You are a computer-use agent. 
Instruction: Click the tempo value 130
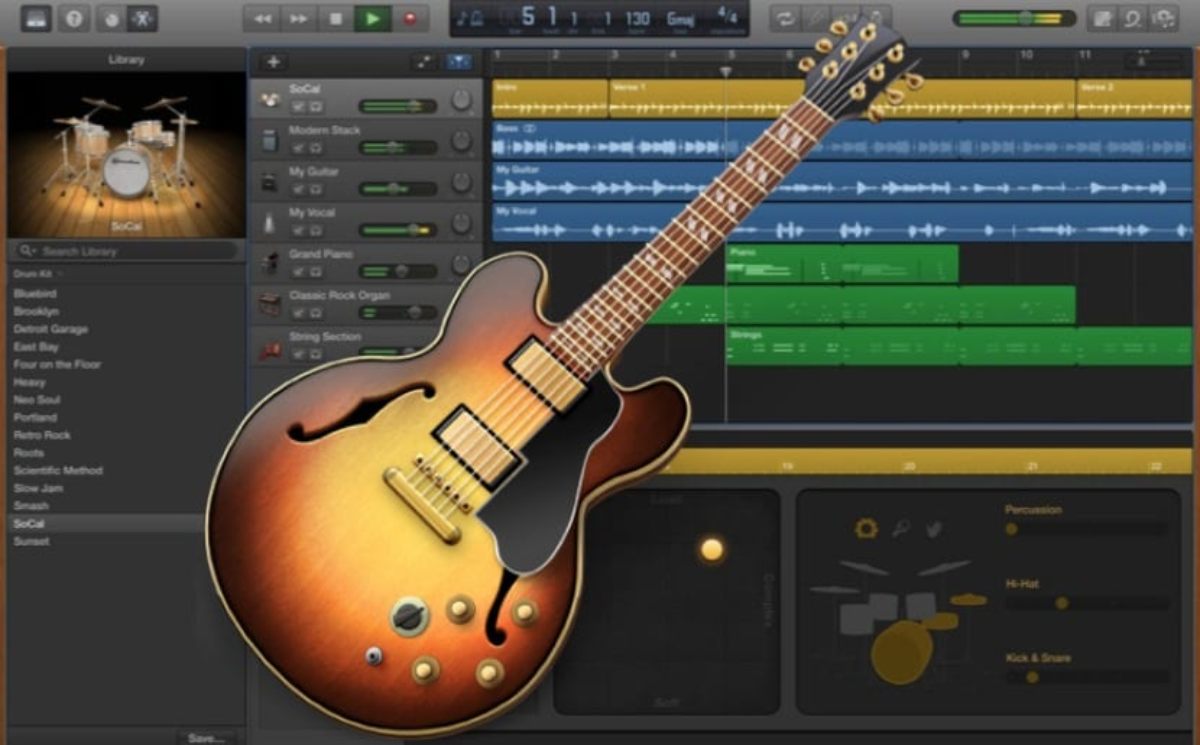[637, 18]
